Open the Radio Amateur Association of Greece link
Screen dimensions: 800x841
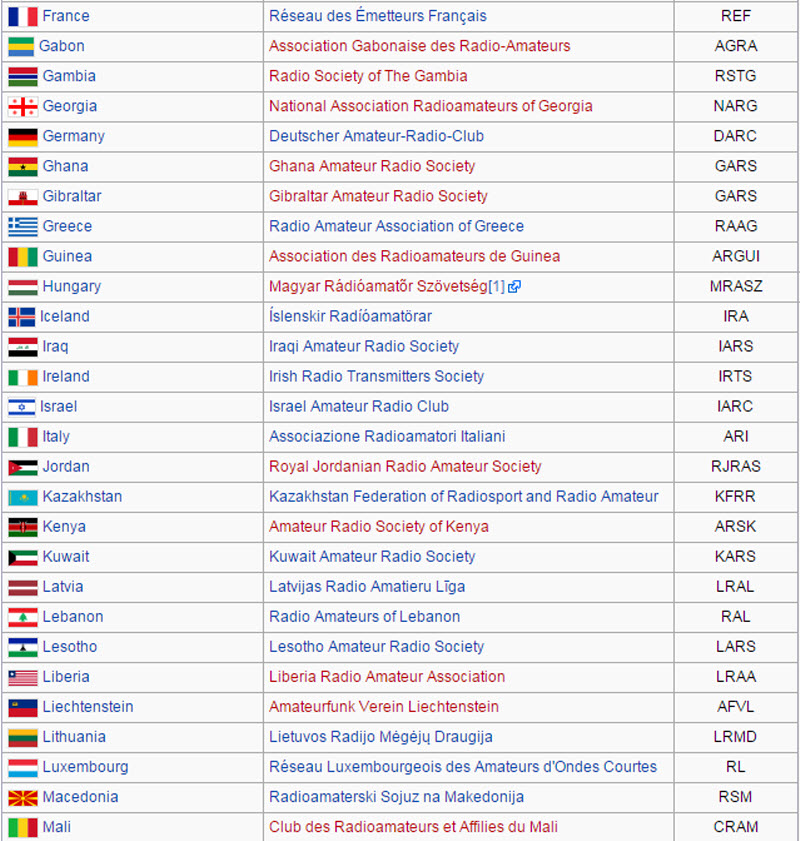click(396, 226)
